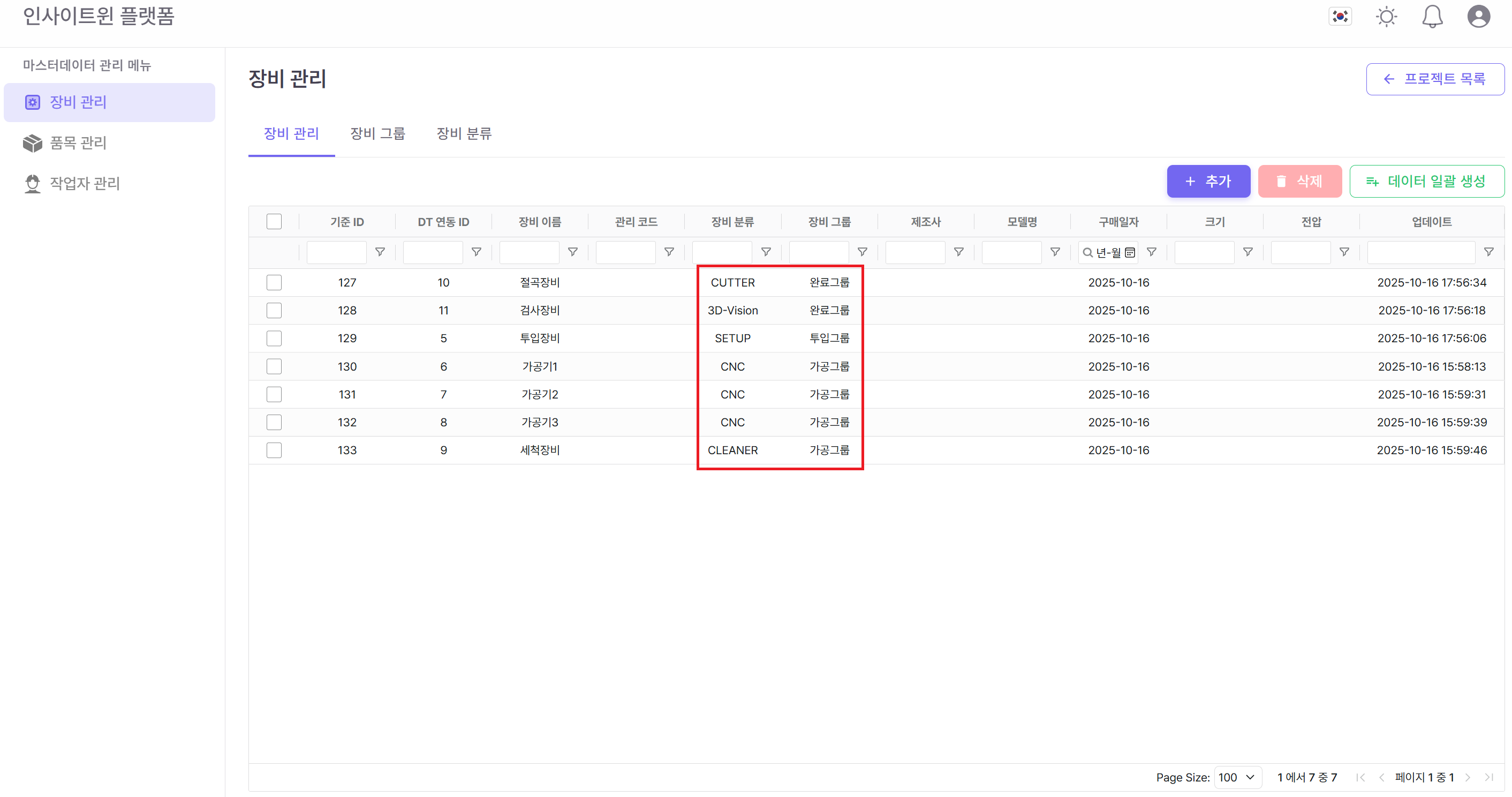The image size is (1512, 797).
Task: Click the Korean flag language icon
Action: click(x=1340, y=16)
